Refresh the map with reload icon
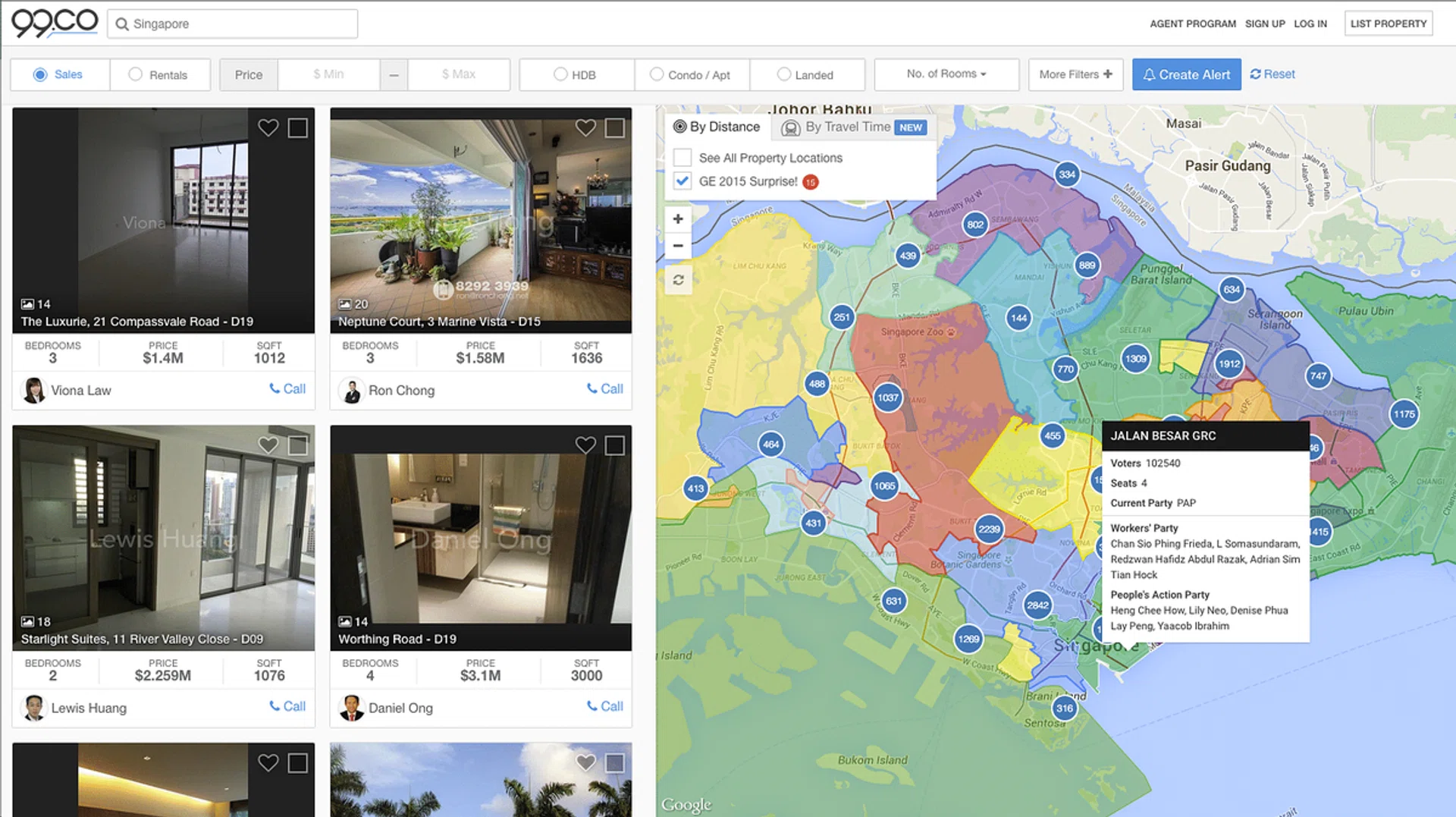The height and width of the screenshot is (817, 1456). point(678,280)
